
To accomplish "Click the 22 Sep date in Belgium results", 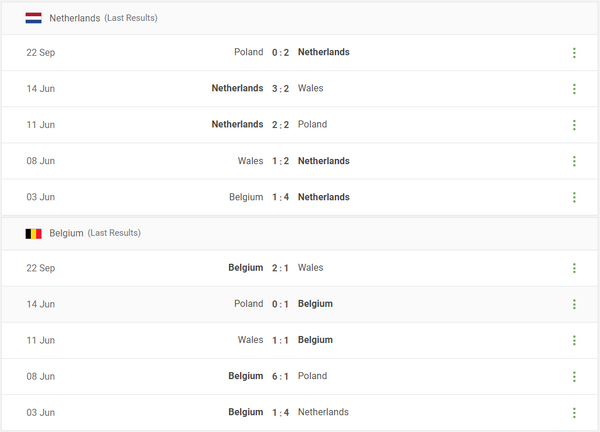I will pos(42,268).
